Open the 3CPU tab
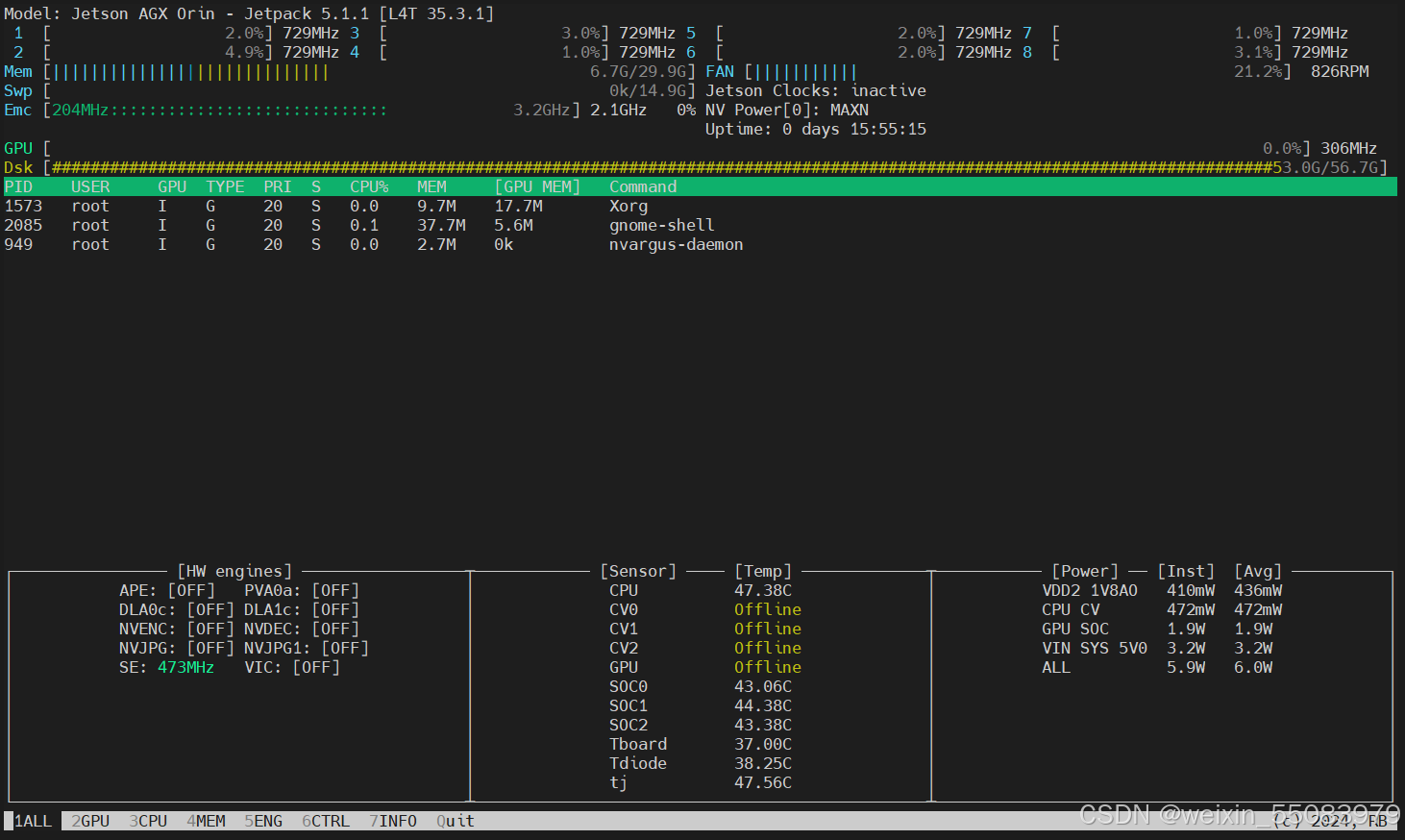The image size is (1405, 840). point(148,821)
